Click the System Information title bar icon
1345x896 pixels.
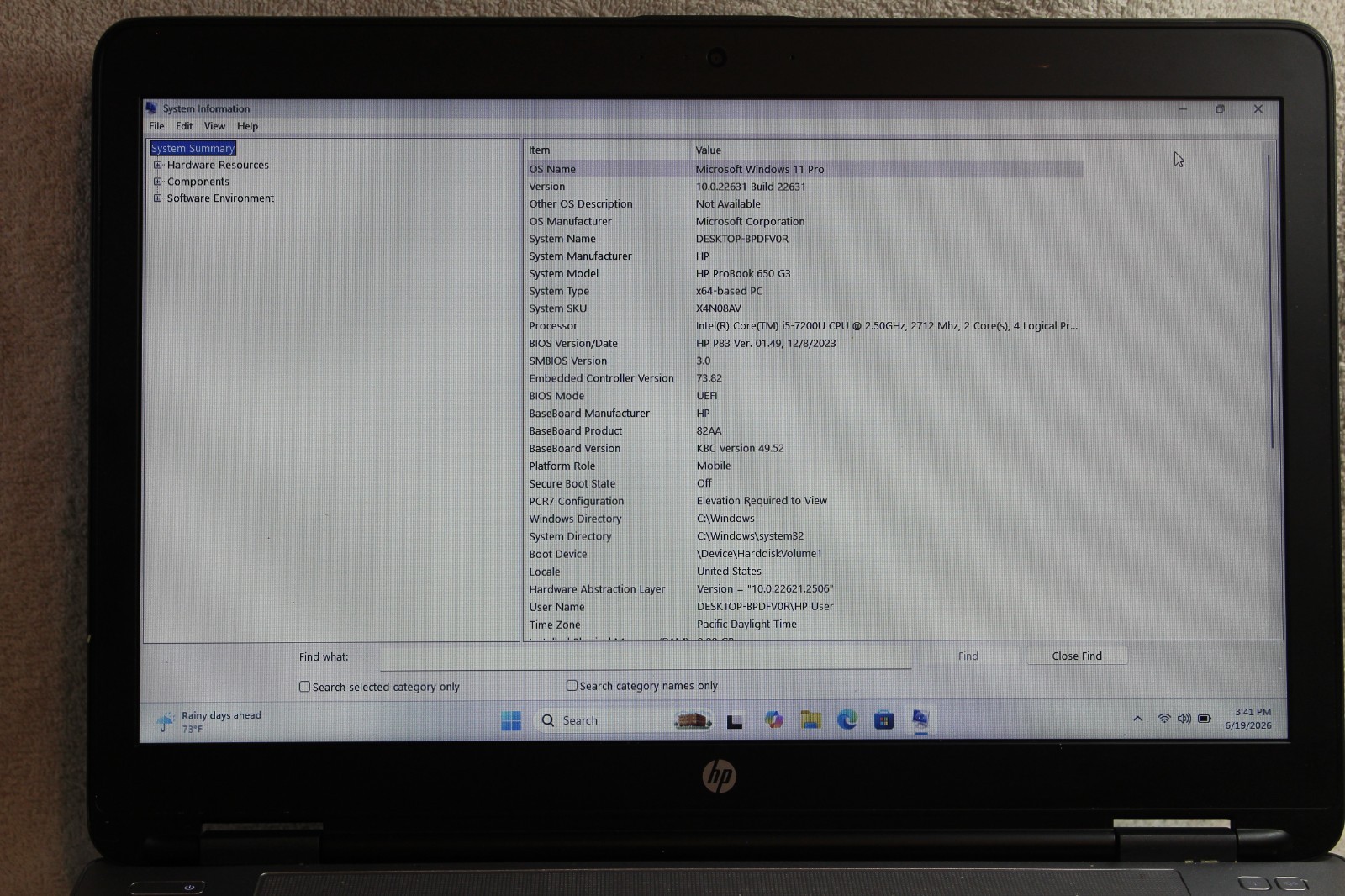click(151, 108)
